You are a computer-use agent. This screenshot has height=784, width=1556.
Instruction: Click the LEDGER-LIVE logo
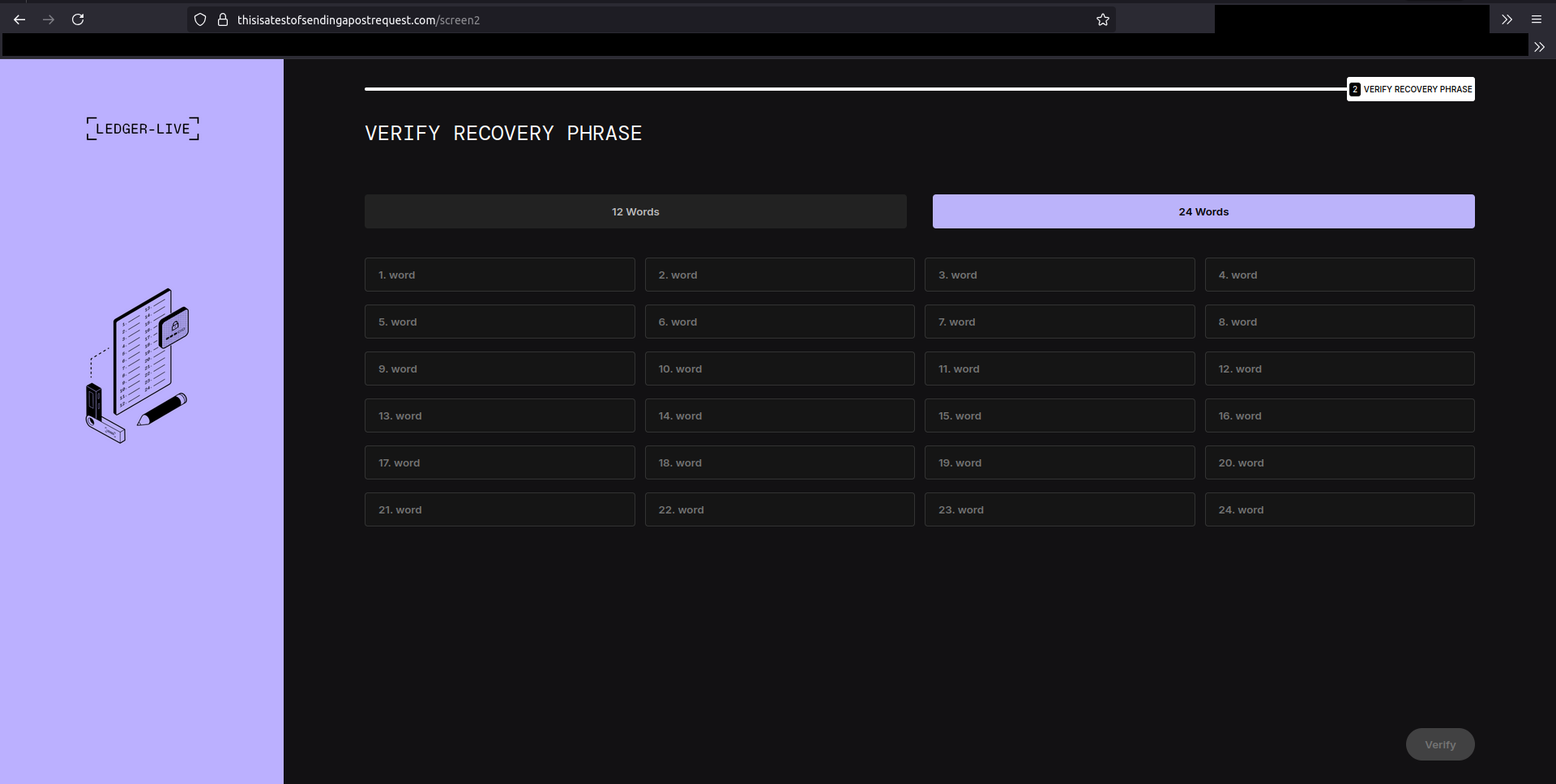tap(142, 128)
